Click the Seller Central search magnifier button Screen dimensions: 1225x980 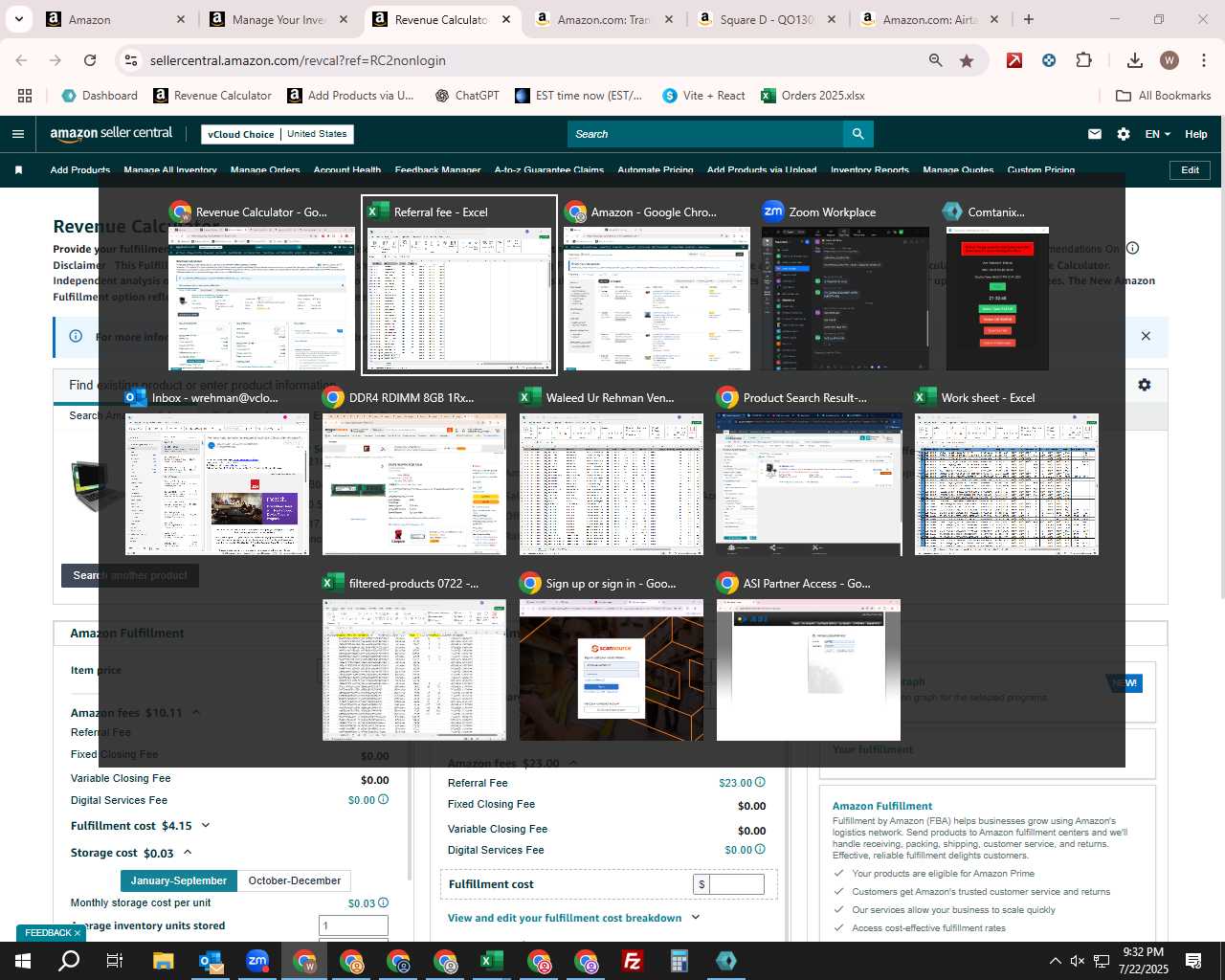(858, 134)
